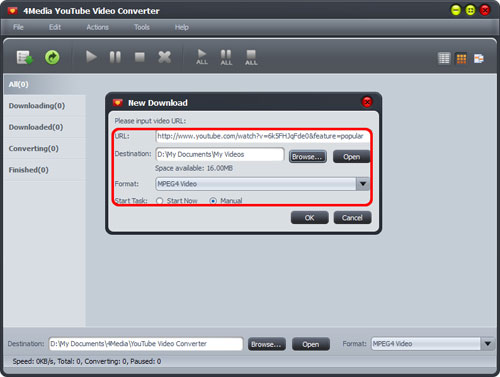Click the browser view icon in toolbar
Viewport: 500px width, 377px height.
pos(479,59)
